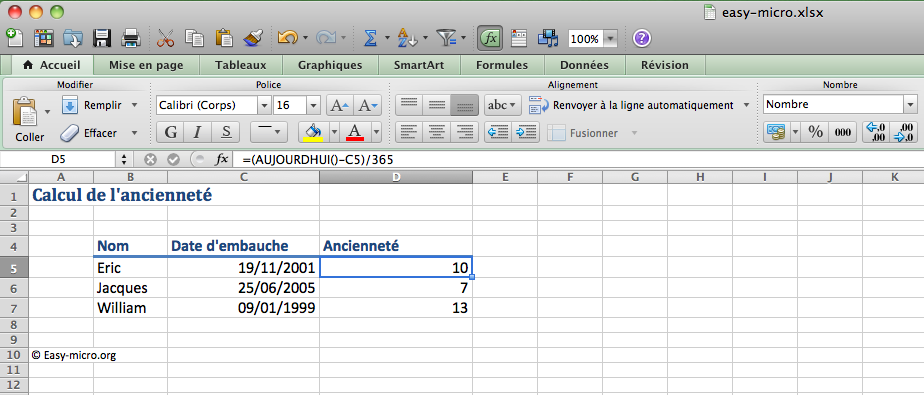
Task: Toggle underline with the S button
Action: 226,133
